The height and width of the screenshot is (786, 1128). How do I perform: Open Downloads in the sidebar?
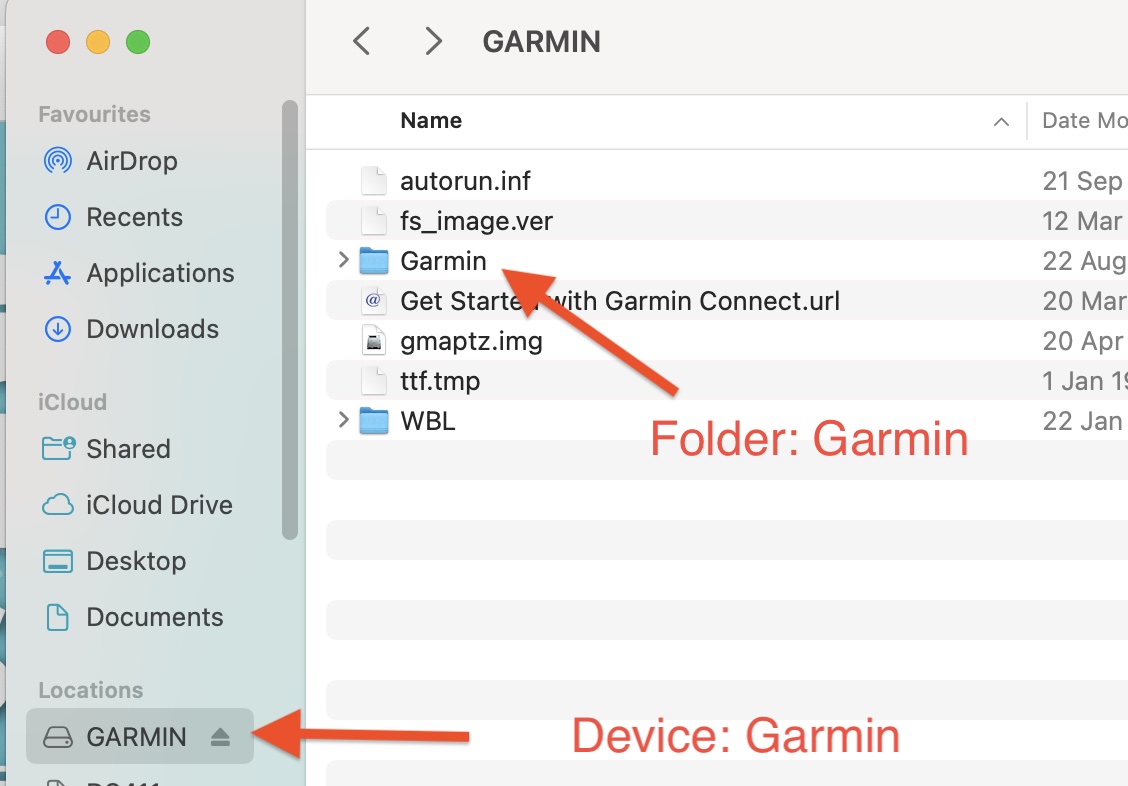[131, 329]
